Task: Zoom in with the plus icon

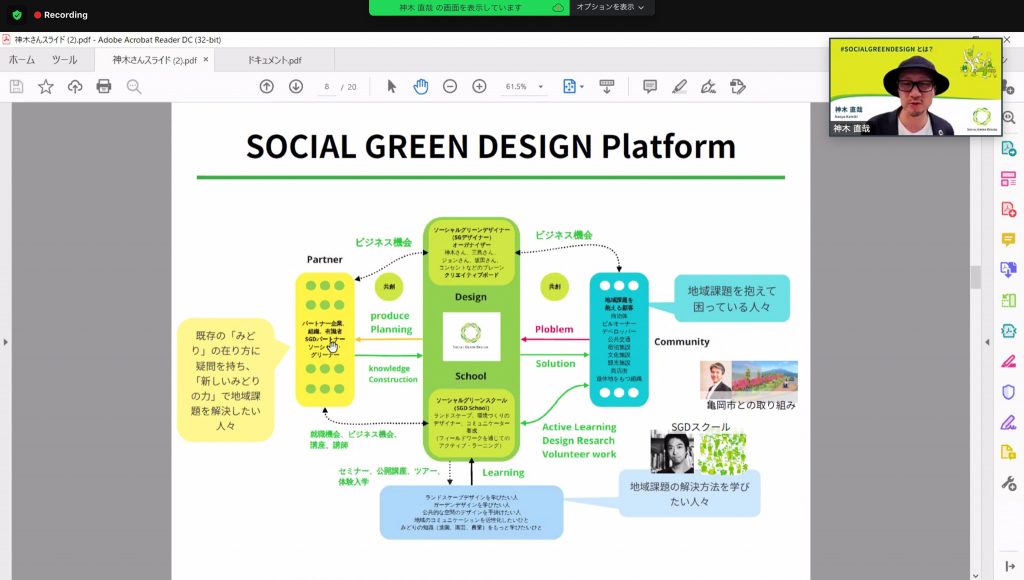Action: pyautogui.click(x=479, y=86)
